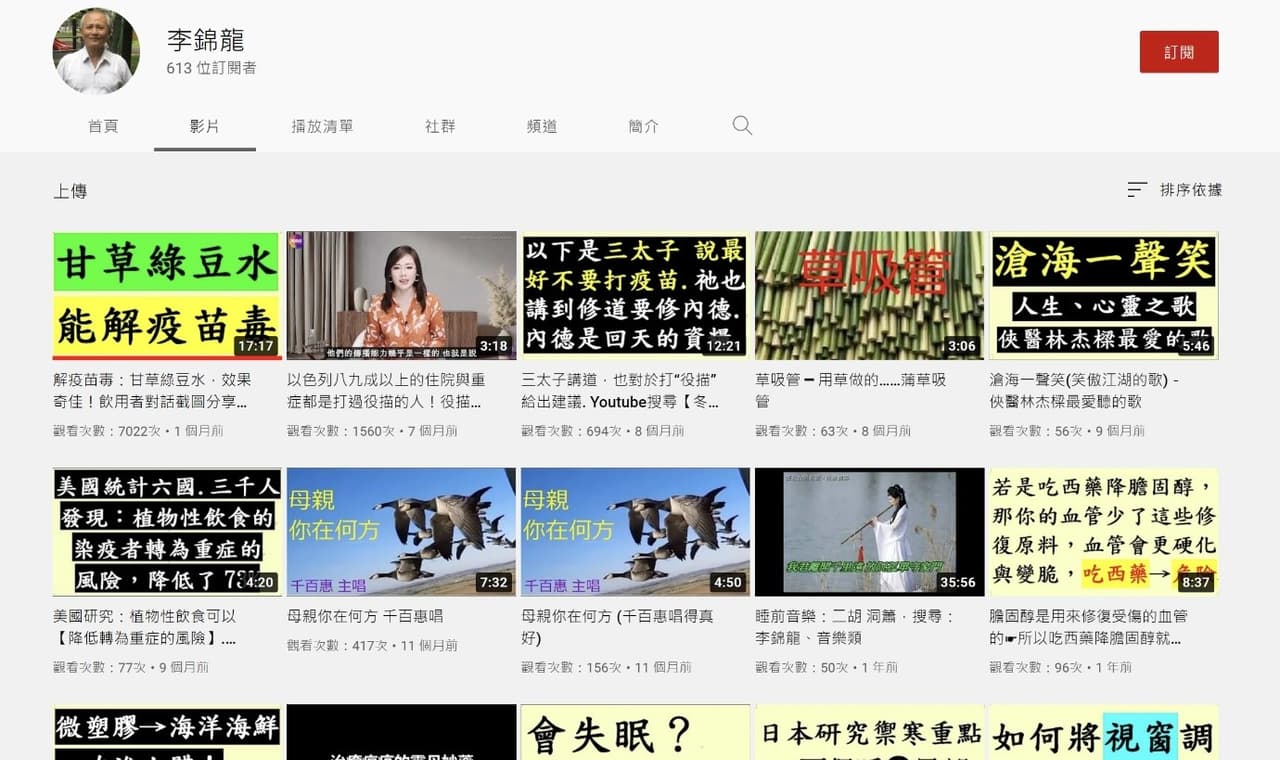
Task: Switch to the 播放清單 tab
Action: pos(322,126)
